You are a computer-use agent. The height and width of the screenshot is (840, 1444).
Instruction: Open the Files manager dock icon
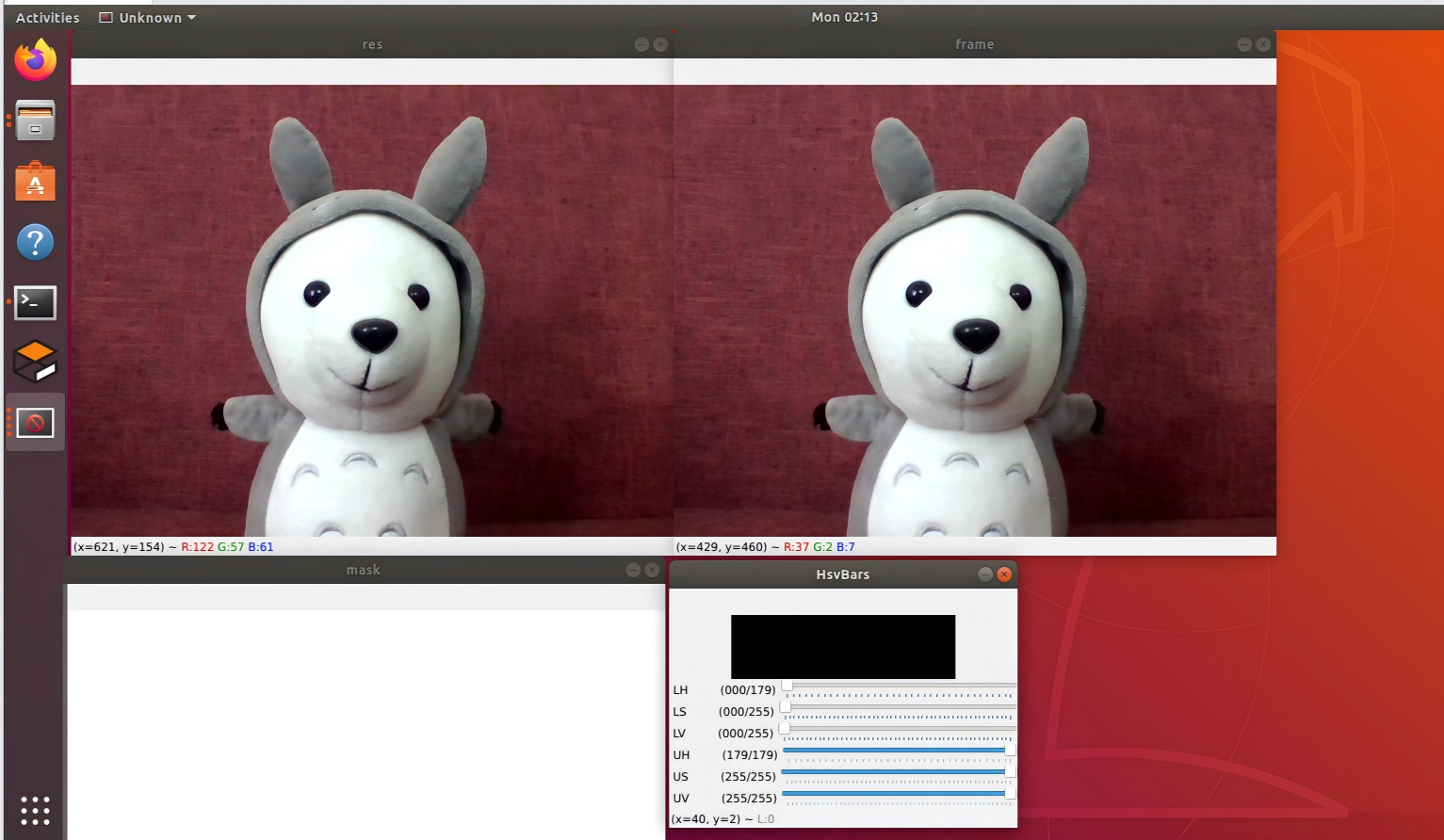pyautogui.click(x=35, y=121)
